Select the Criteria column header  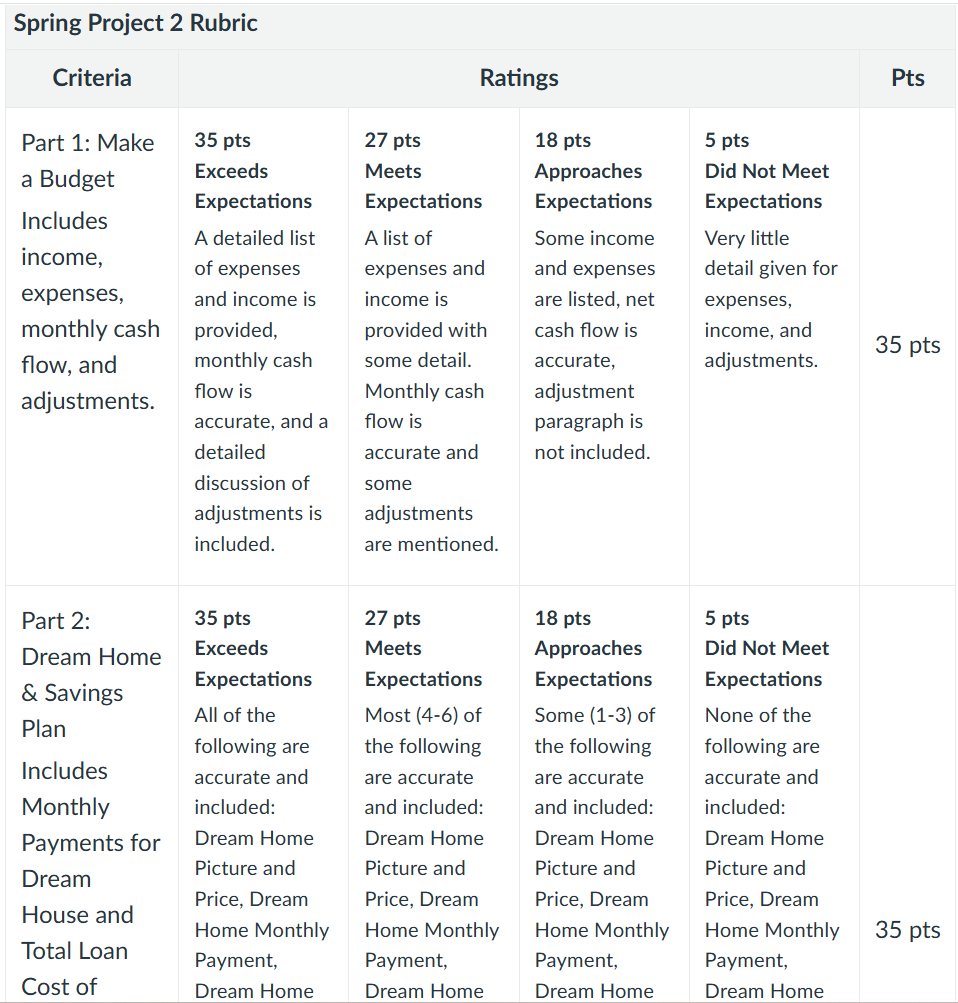tap(92, 78)
